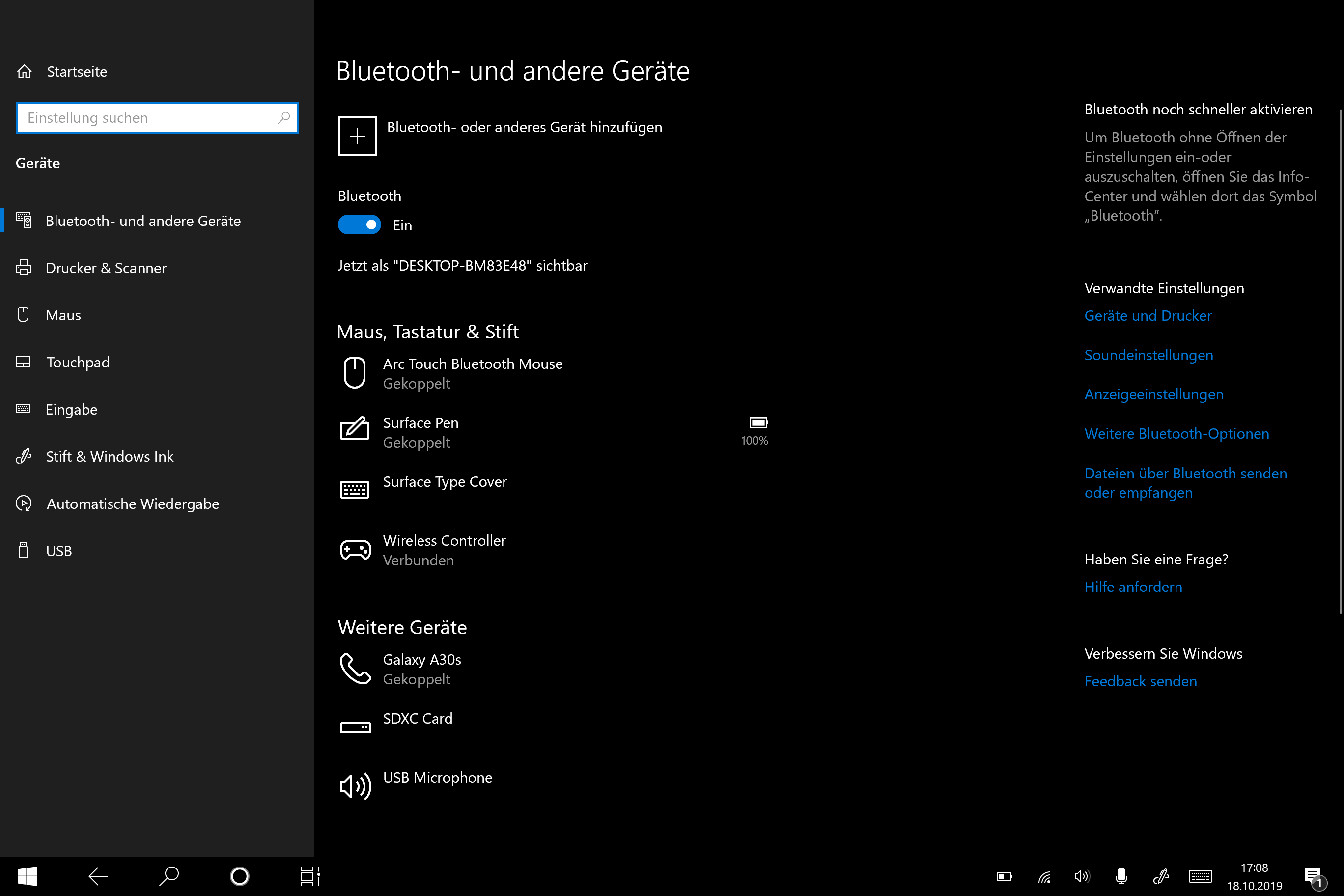Viewport: 1344px width, 896px height.
Task: Click the plus icon to add a device
Action: [357, 136]
